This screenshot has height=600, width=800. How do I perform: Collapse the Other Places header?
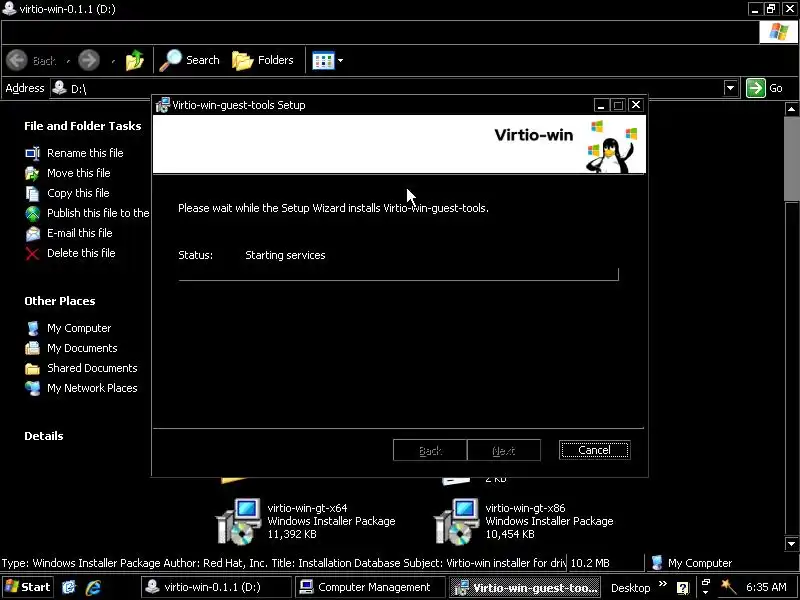[60, 301]
